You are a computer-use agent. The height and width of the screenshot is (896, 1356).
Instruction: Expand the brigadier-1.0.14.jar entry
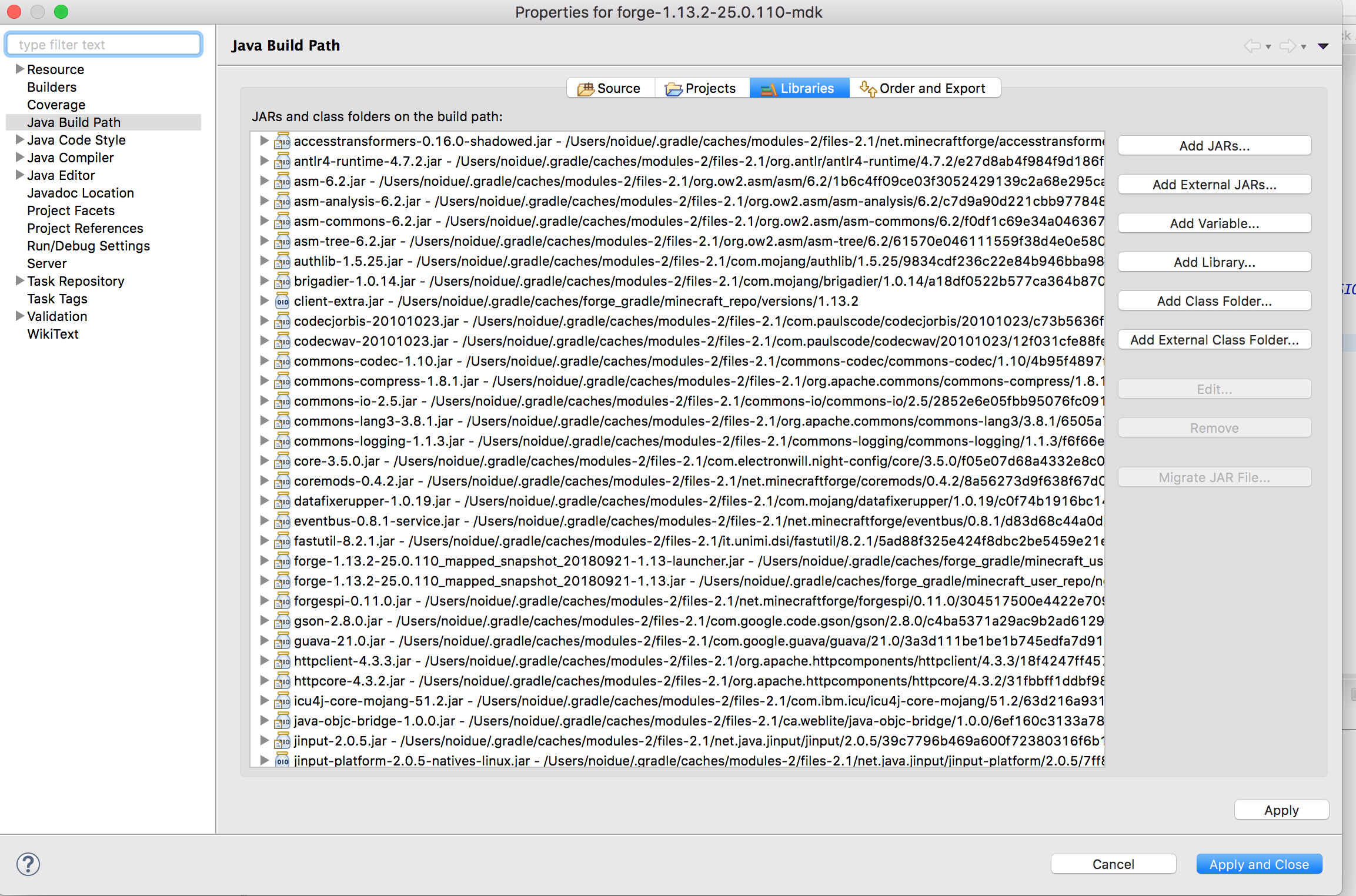[x=264, y=281]
